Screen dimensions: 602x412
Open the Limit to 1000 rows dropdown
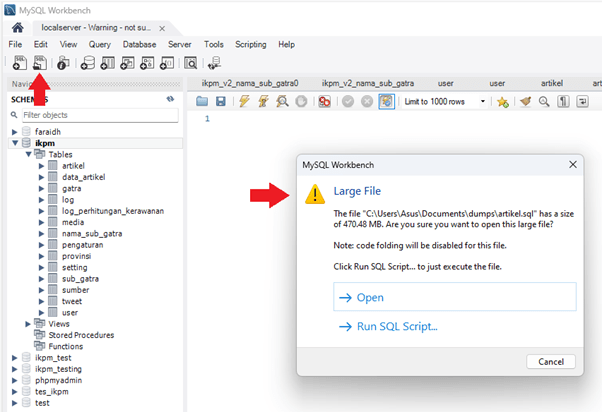pyautogui.click(x=445, y=102)
